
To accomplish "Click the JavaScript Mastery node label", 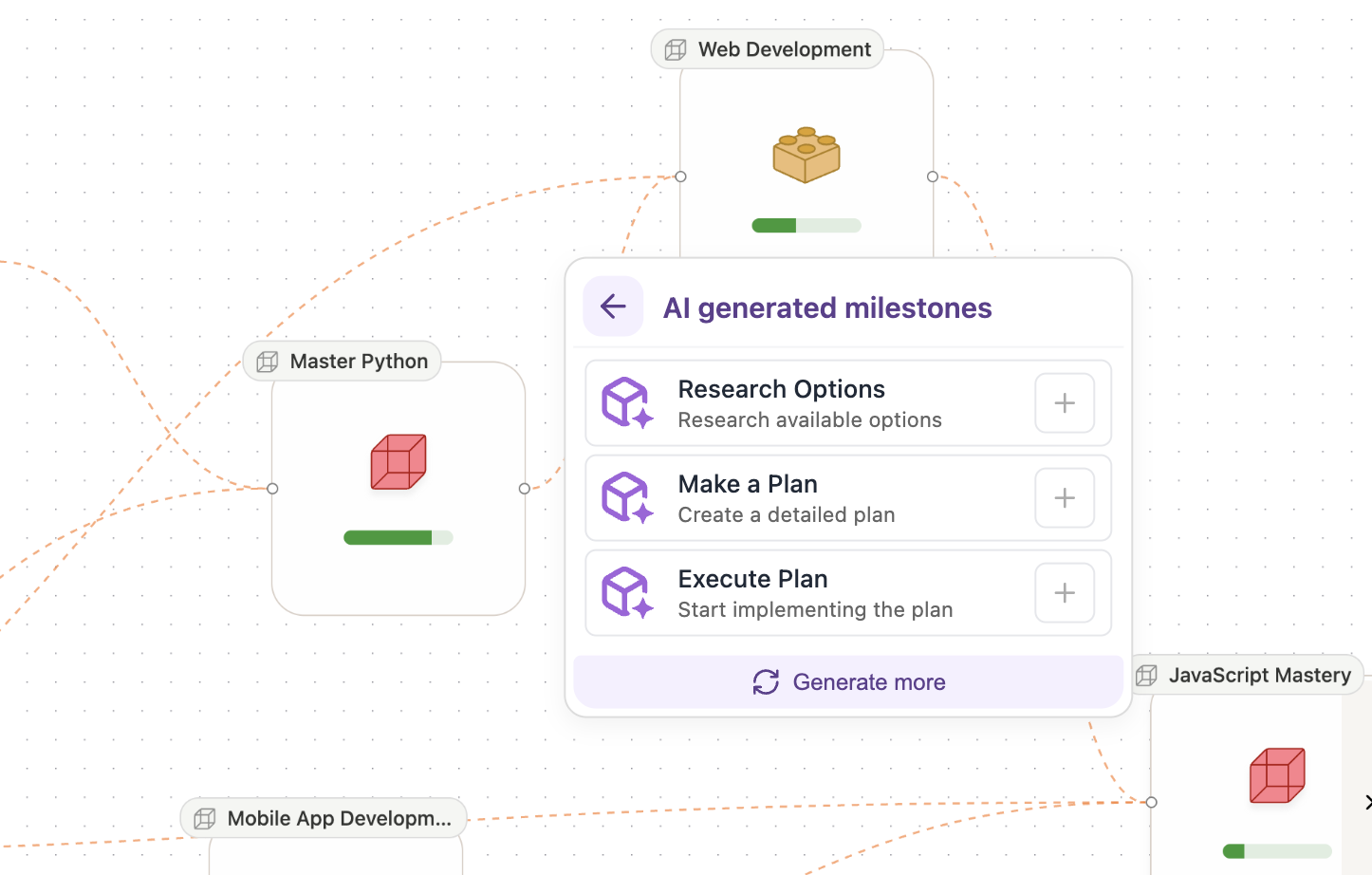I will 1247,676.
